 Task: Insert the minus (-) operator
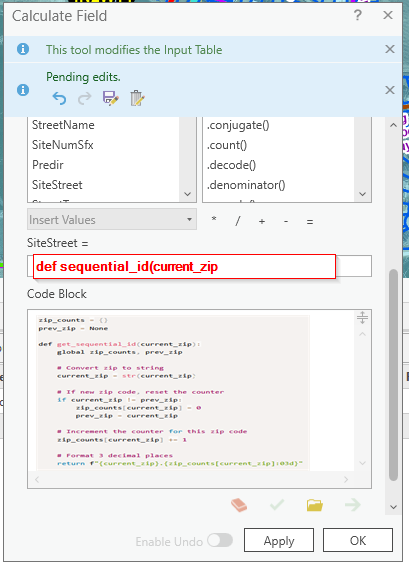286,221
